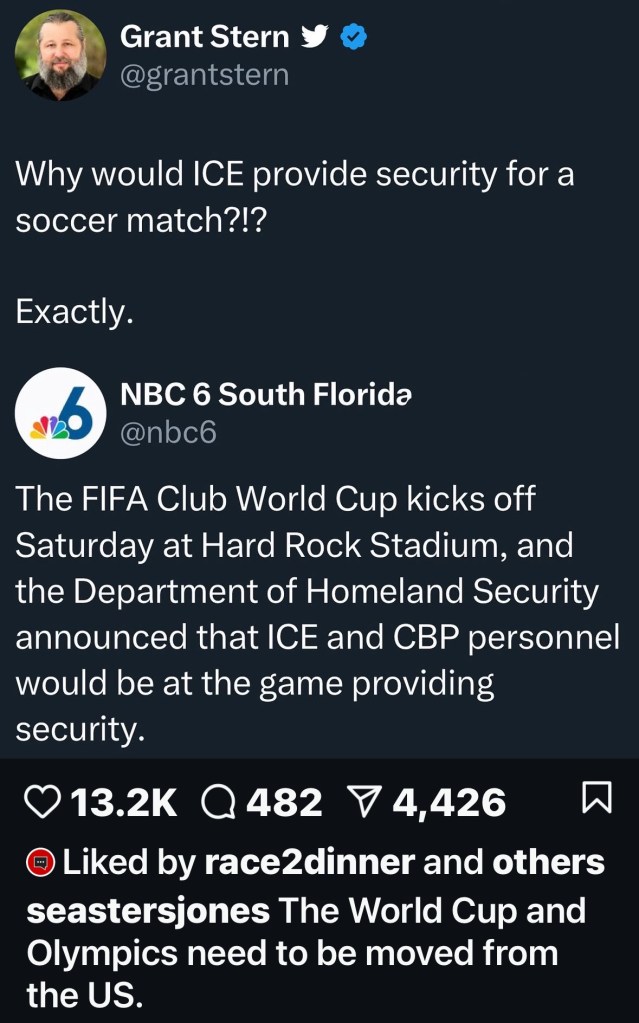639x1023 pixels.
Task: Visit the @grantstern handle
Action: [204, 75]
